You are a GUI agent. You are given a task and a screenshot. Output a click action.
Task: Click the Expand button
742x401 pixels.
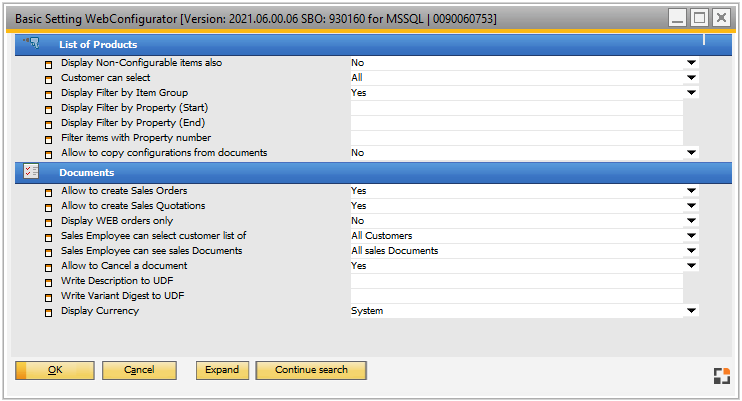(x=222, y=370)
